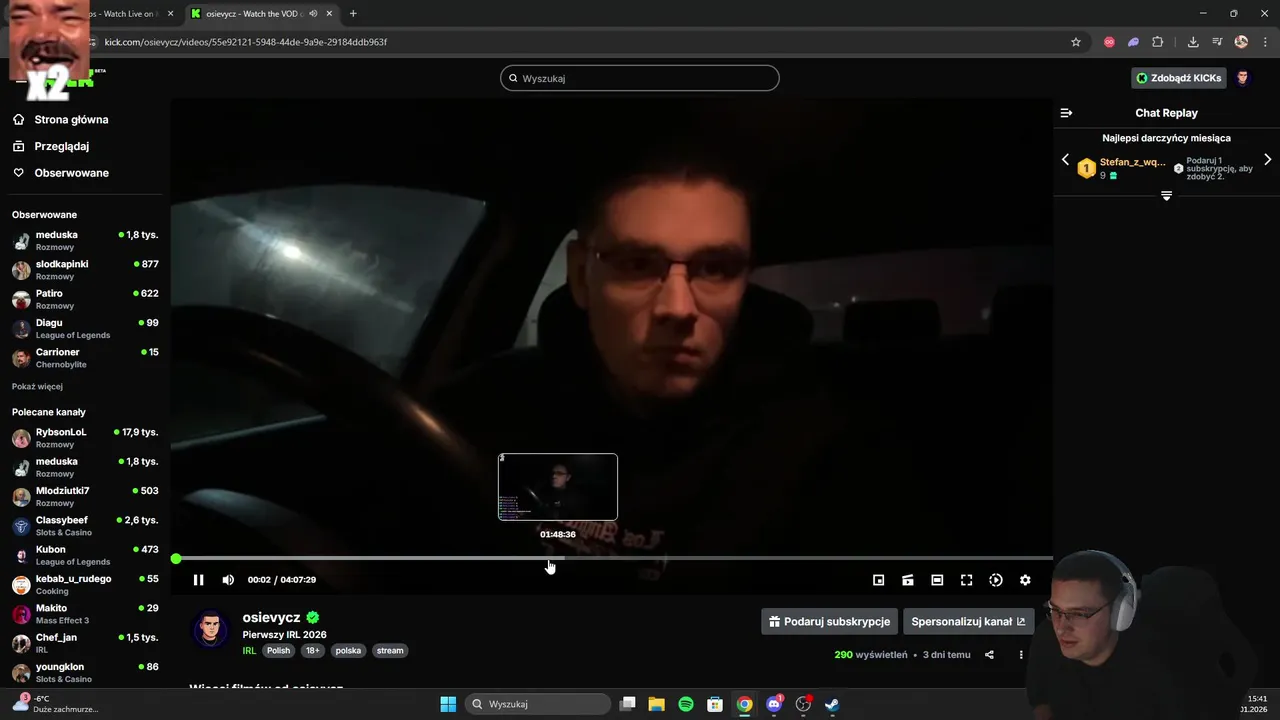Image resolution: width=1280 pixels, height=720 pixels.
Task: Pause the VOD playback
Action: pos(198,580)
